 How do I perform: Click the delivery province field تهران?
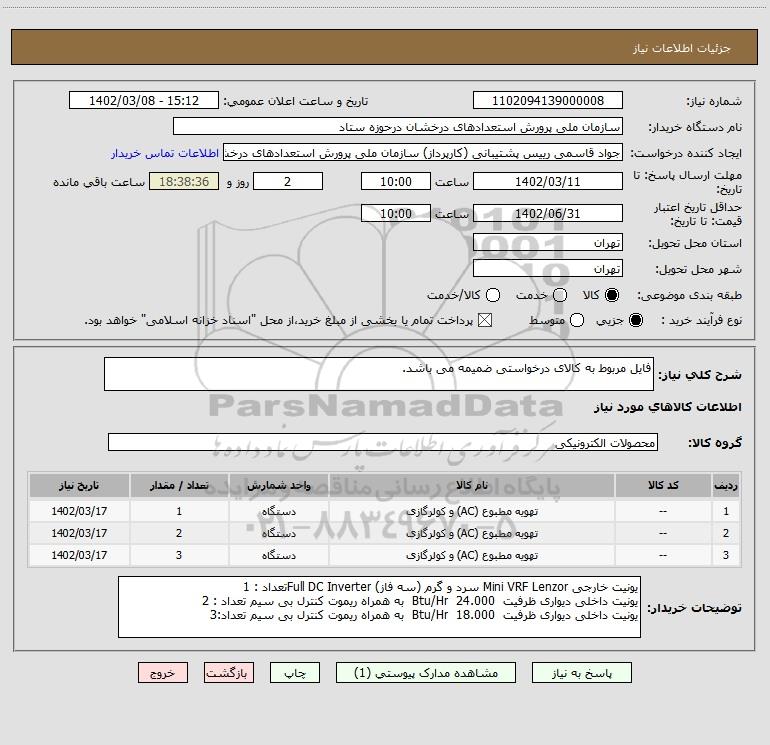click(x=548, y=242)
